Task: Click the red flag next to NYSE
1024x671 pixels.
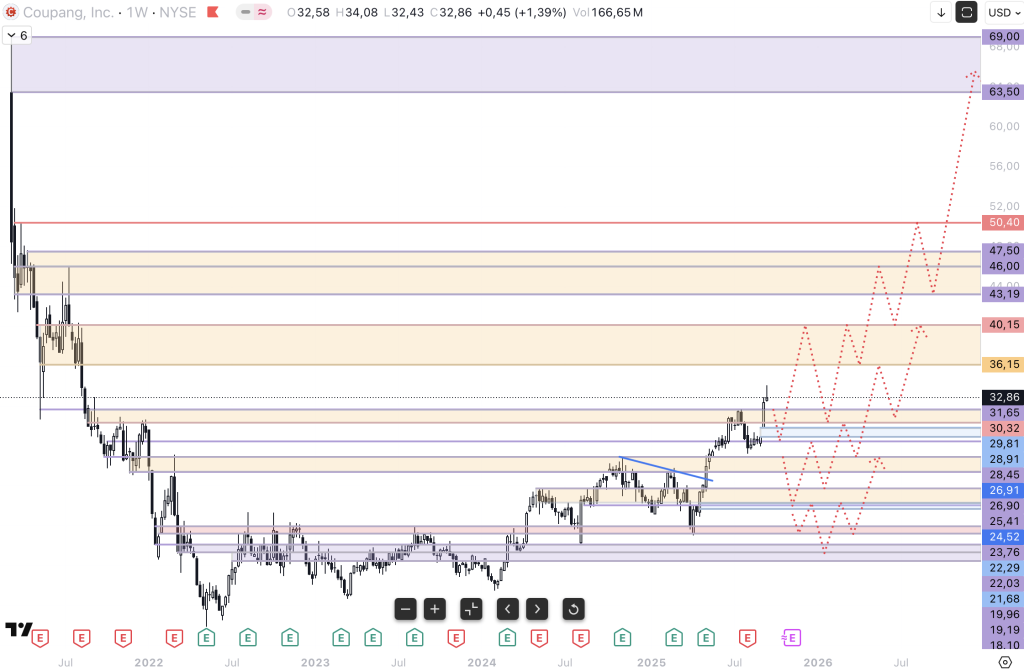Action: [211, 12]
